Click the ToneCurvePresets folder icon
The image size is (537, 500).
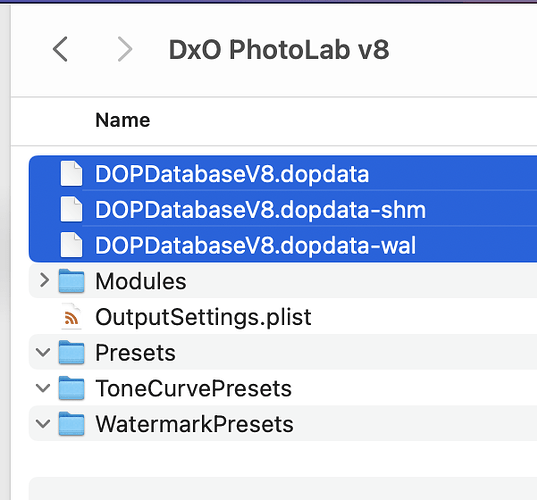(x=71, y=388)
